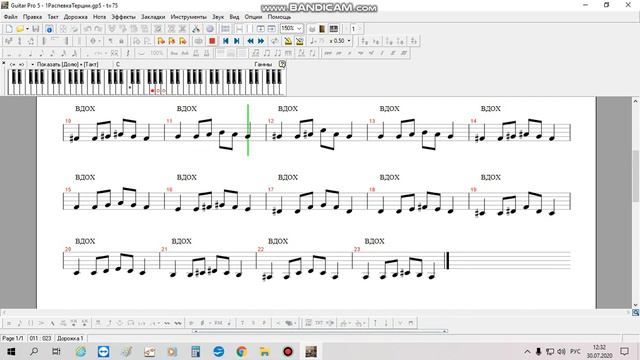Create a new file with the New document icon
This screenshot has height=360, width=640.
point(9,29)
